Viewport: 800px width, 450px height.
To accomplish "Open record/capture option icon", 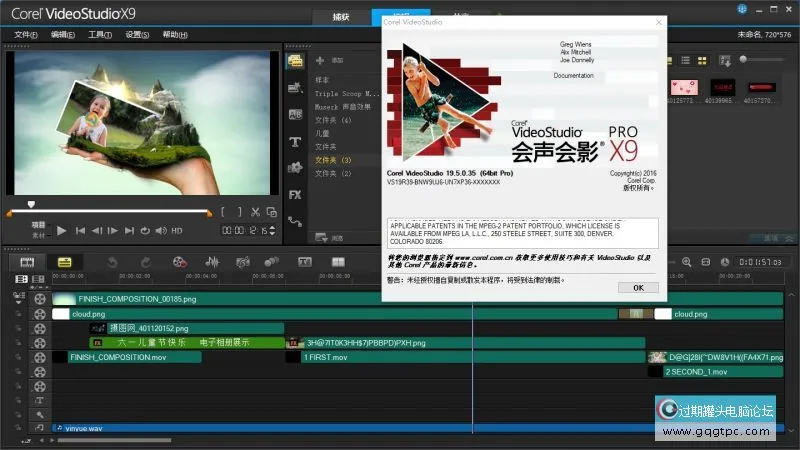I will [x=179, y=262].
